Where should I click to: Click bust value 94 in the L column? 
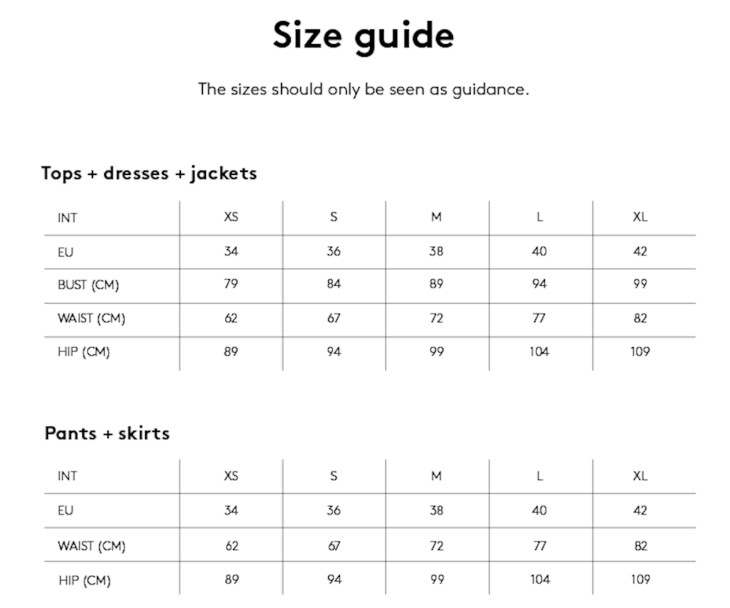pyautogui.click(x=540, y=284)
